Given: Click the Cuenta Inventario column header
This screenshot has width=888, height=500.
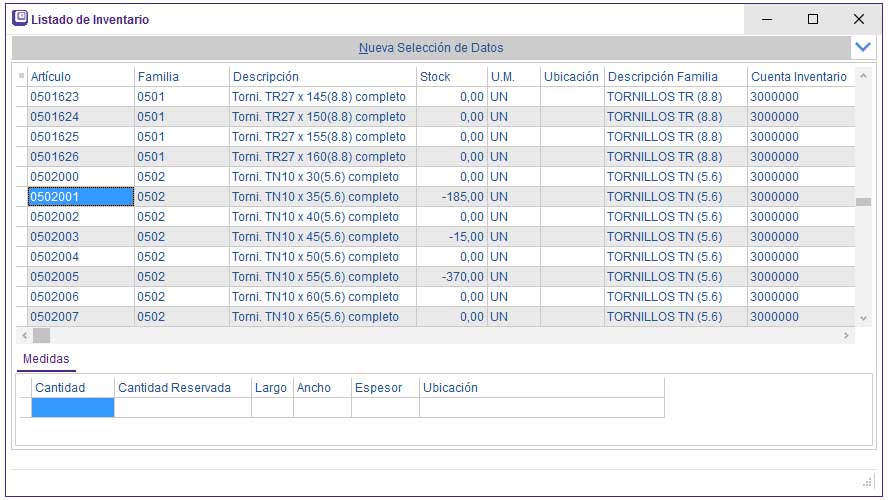Looking at the screenshot, I should 798,77.
